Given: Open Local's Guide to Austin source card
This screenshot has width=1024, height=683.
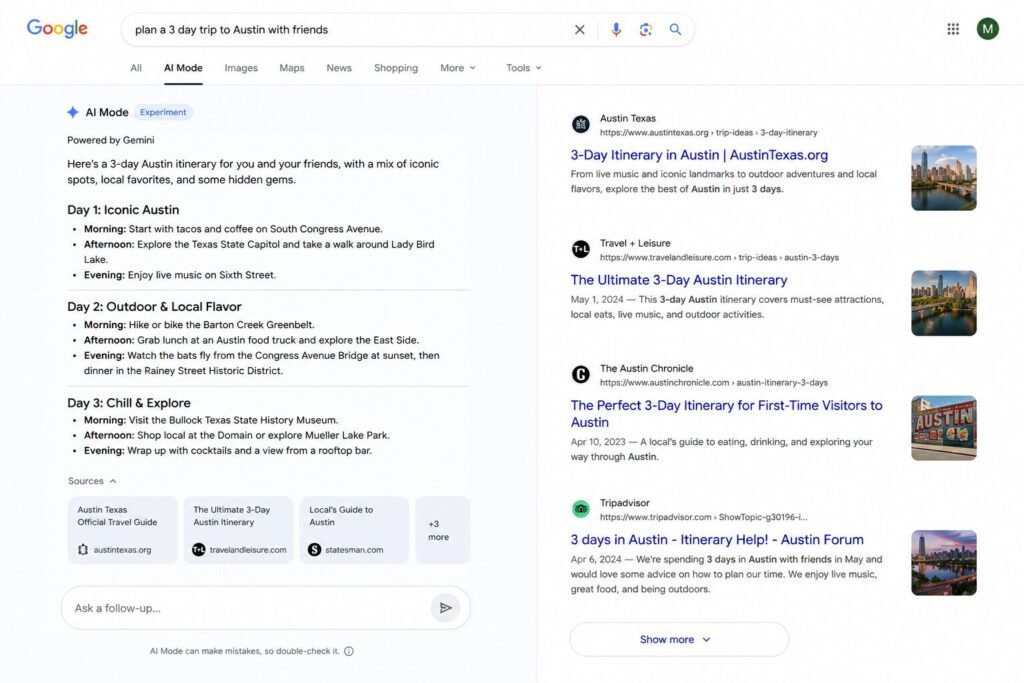Looking at the screenshot, I should click(x=354, y=530).
